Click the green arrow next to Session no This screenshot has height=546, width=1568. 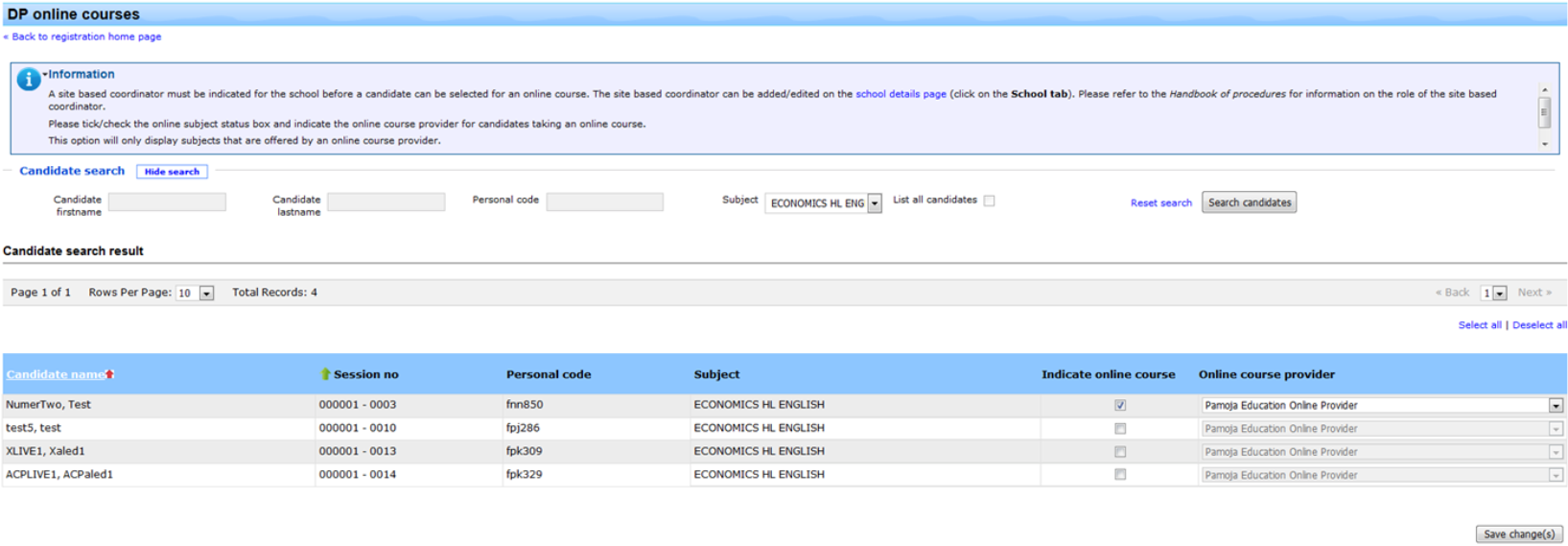[x=325, y=374]
